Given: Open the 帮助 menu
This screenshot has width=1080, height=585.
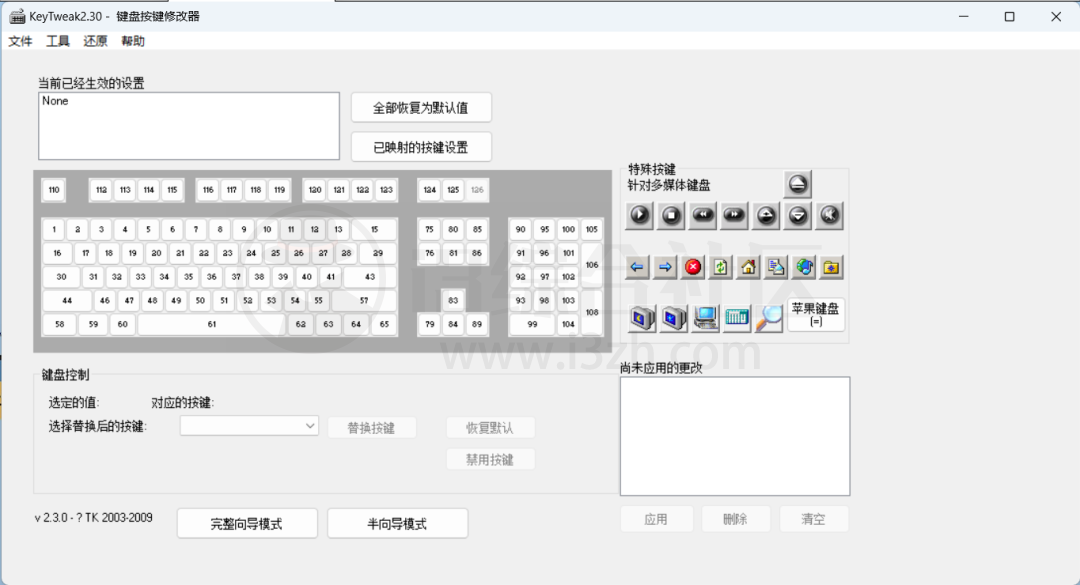Looking at the screenshot, I should 133,41.
